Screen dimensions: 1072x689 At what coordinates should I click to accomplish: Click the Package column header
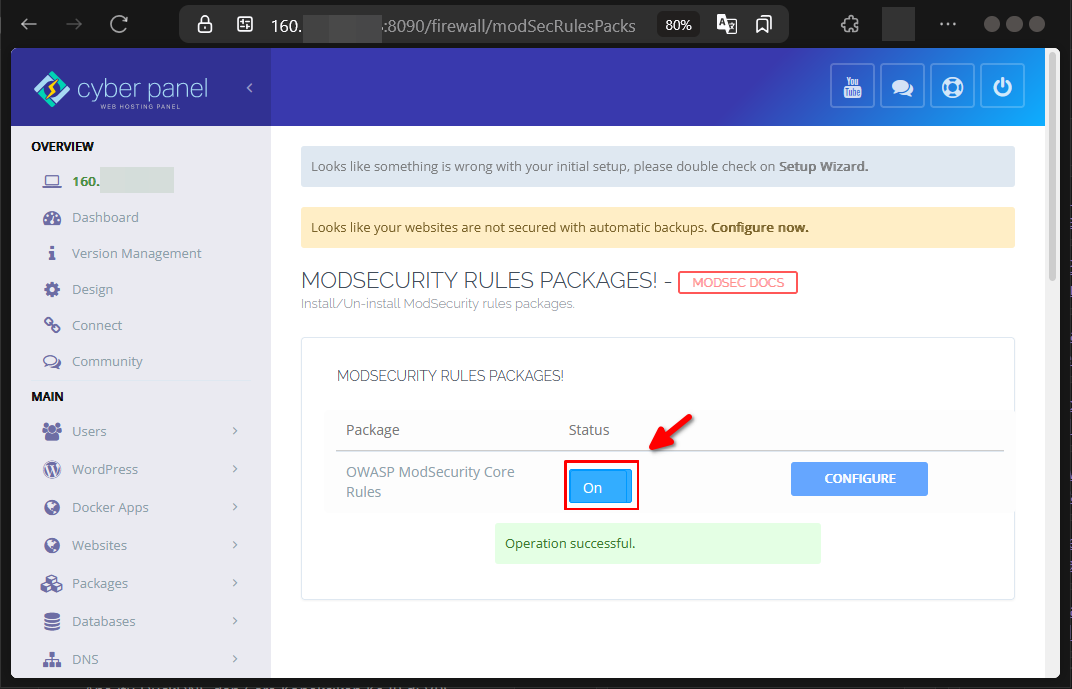click(373, 430)
